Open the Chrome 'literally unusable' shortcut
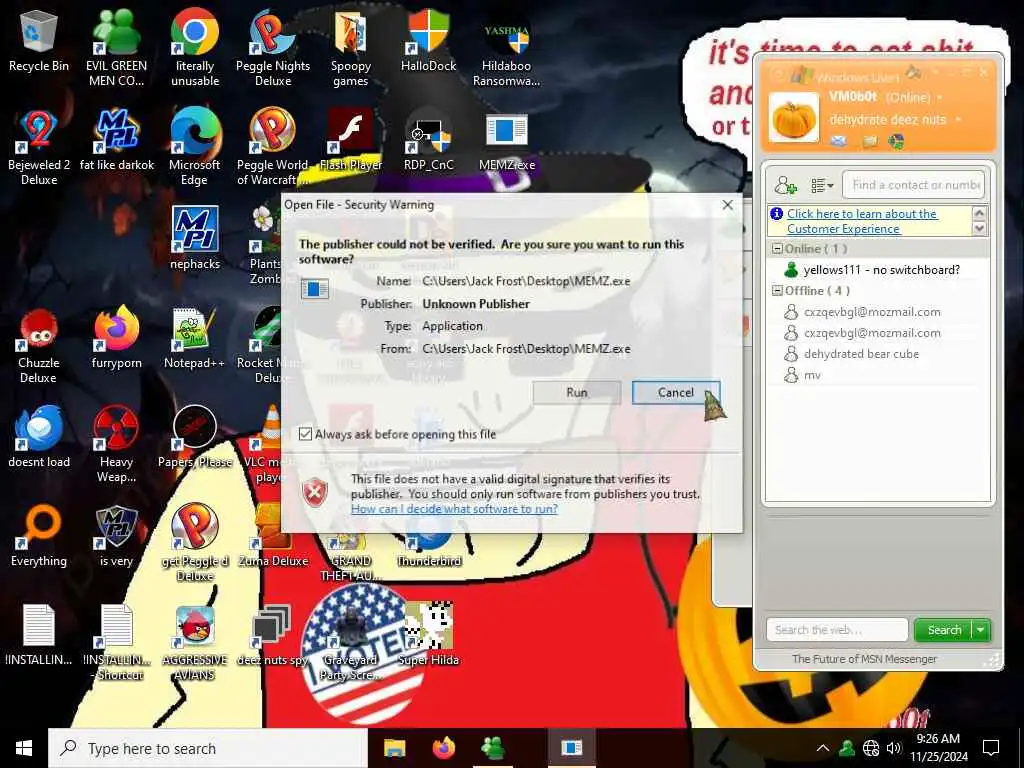1024x768 pixels. 195,47
